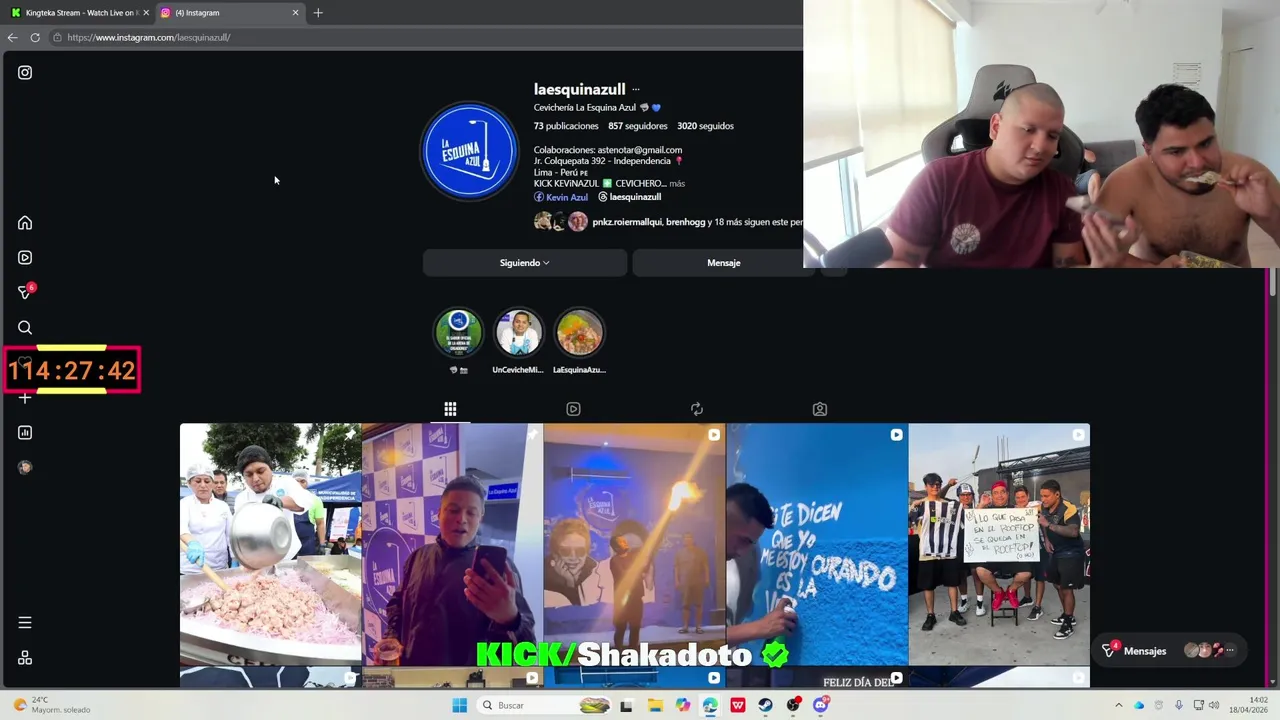1280x720 pixels.
Task: Open the Kevin Azul Facebook link
Action: coord(561,197)
